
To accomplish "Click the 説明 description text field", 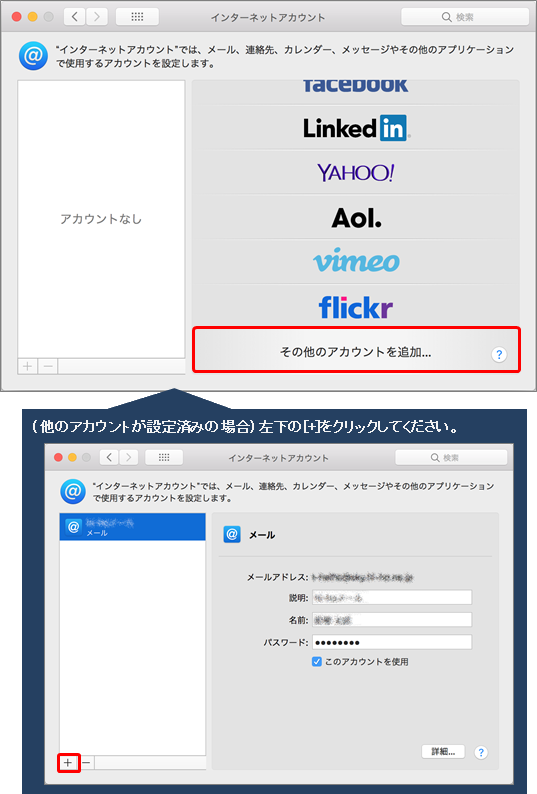I will (392, 598).
